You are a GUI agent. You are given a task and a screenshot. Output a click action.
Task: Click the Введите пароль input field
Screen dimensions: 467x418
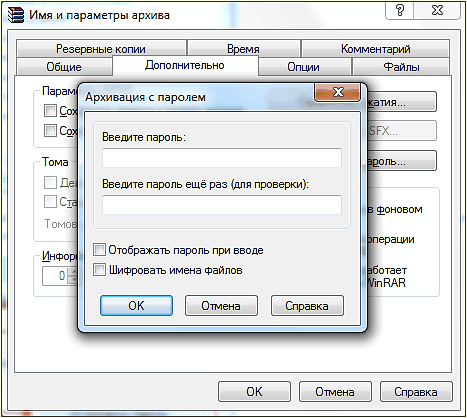[222, 158]
